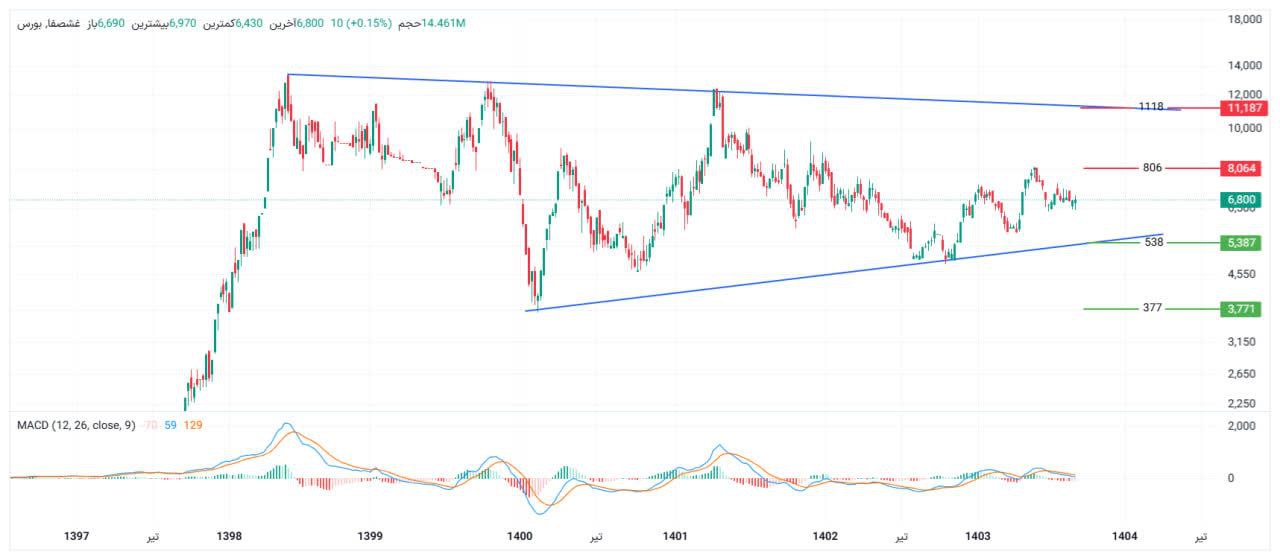Select the 538 support level text
The width and height of the screenshot is (1280, 560).
click(1152, 242)
